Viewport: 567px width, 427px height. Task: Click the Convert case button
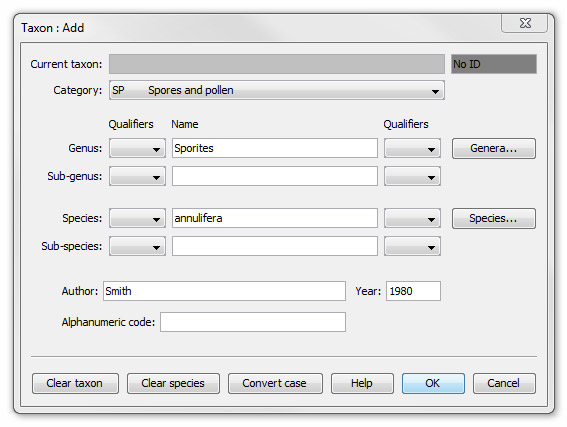[x=275, y=384]
